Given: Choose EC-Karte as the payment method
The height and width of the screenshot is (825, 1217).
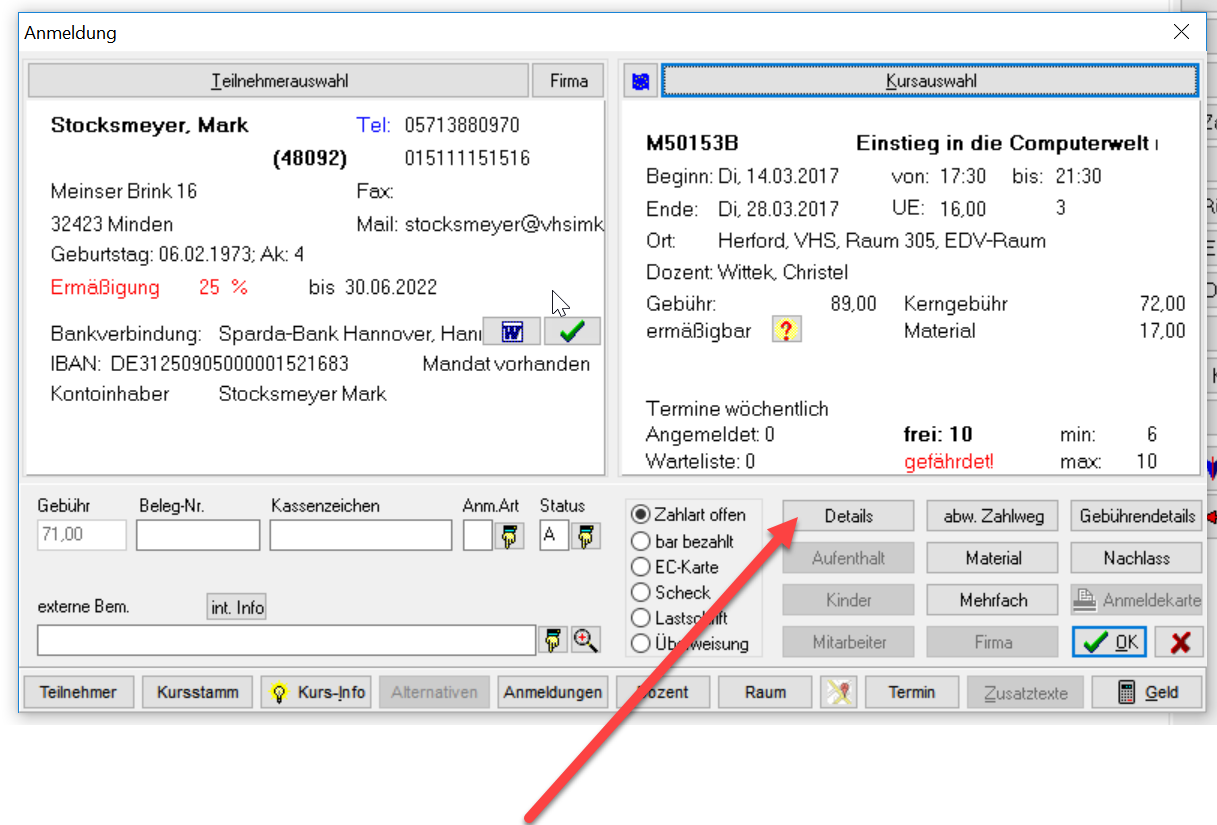Looking at the screenshot, I should tap(641, 567).
